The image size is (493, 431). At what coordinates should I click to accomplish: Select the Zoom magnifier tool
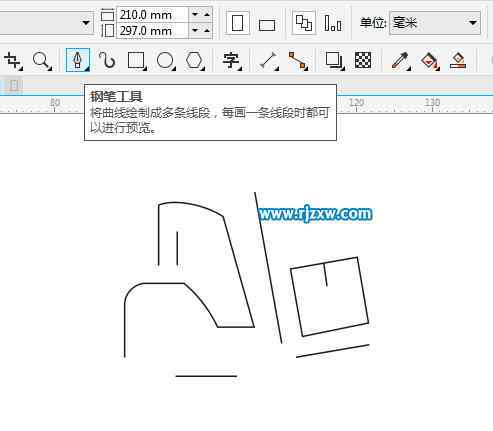(x=42, y=61)
